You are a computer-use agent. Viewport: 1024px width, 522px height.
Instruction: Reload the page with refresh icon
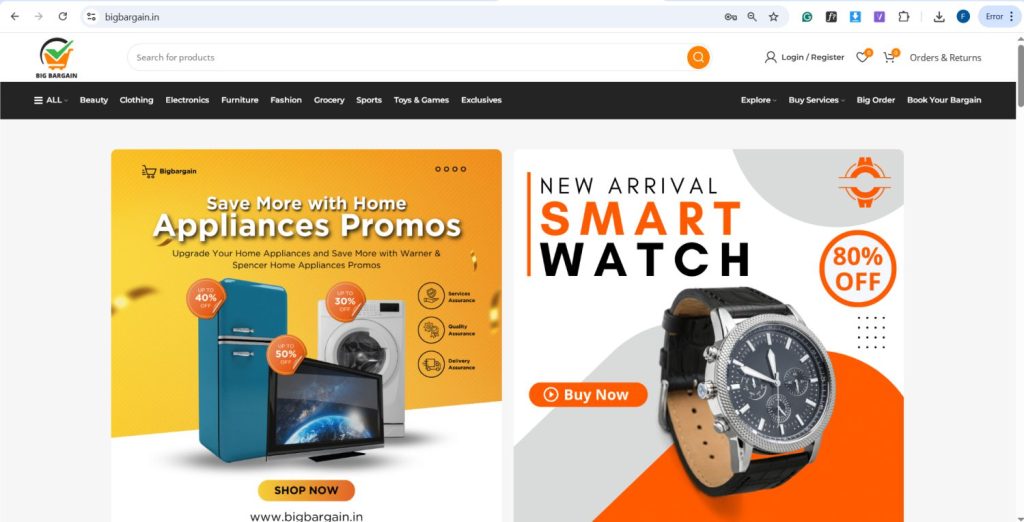pyautogui.click(x=63, y=16)
